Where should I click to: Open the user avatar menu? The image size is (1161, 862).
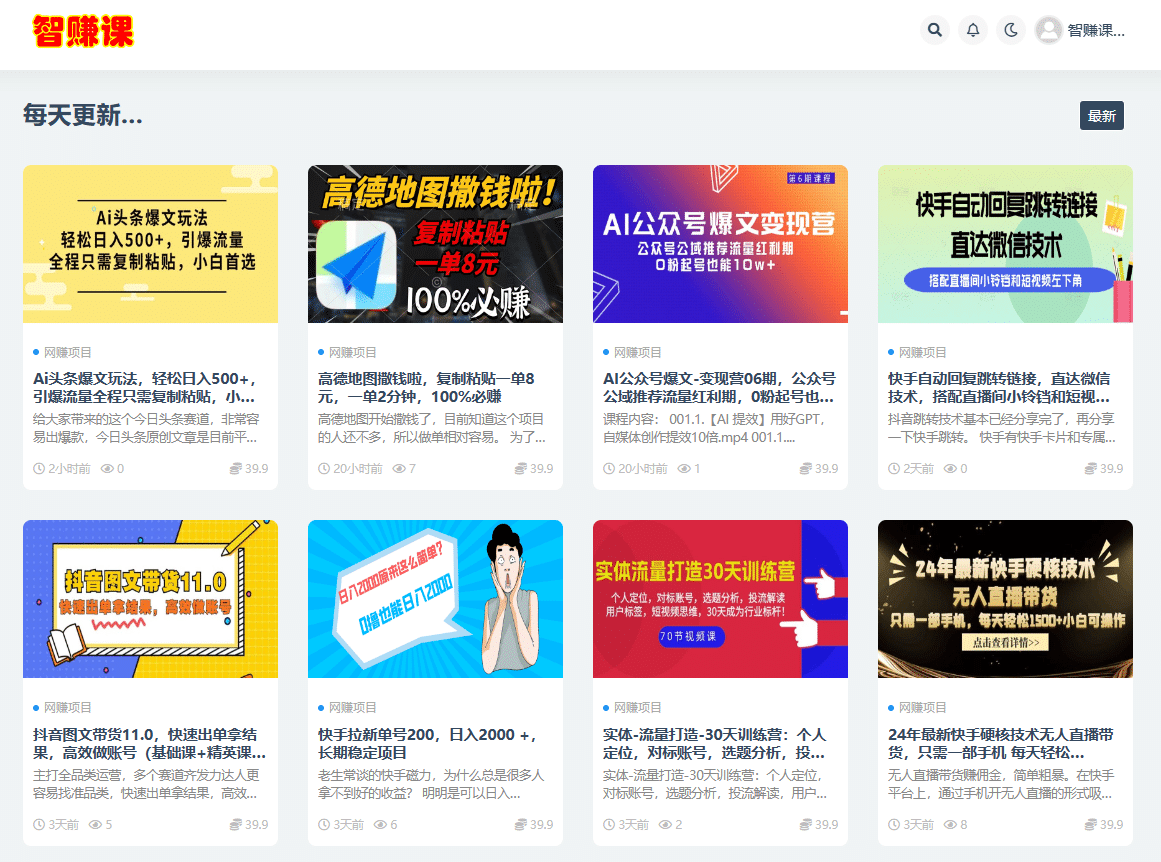coord(1048,30)
